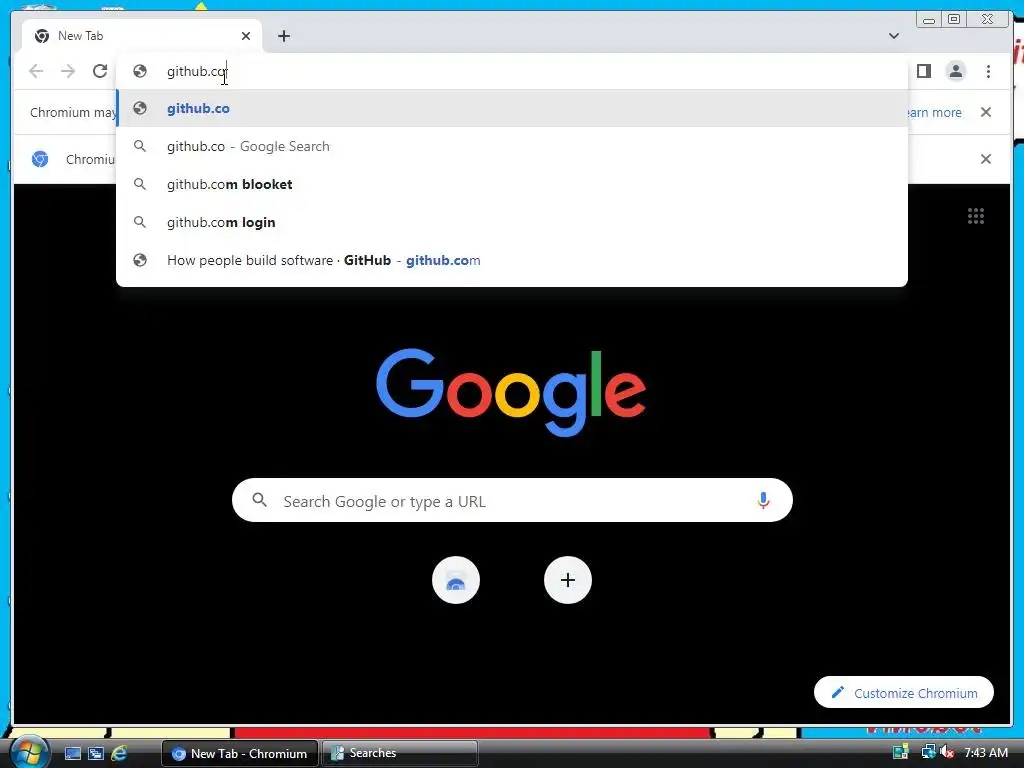This screenshot has height=768, width=1024.
Task: Click in the address bar text github.co
Action: (196, 71)
